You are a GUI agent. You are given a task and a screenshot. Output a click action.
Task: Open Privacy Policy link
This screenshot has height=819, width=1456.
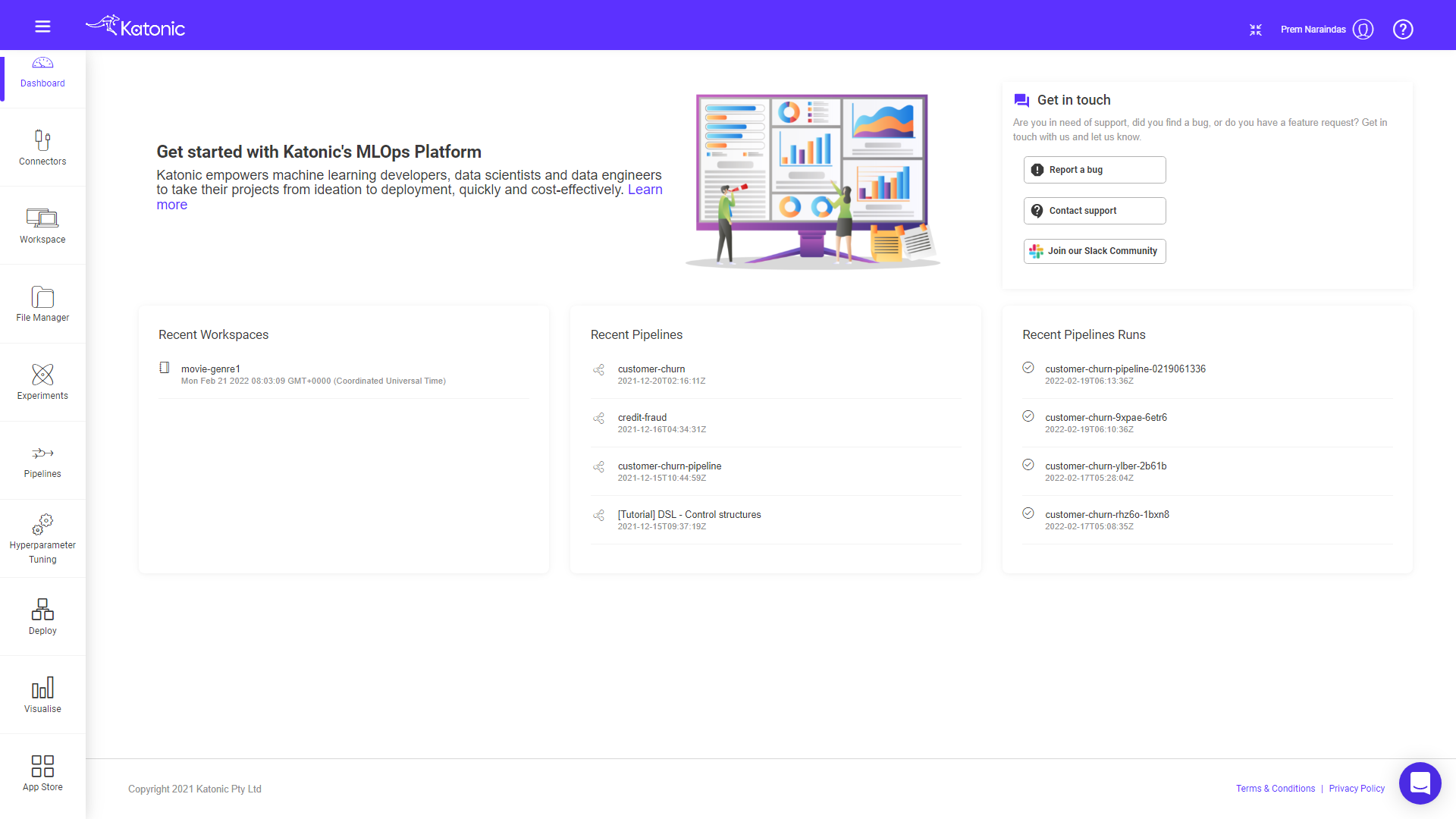pos(1357,789)
